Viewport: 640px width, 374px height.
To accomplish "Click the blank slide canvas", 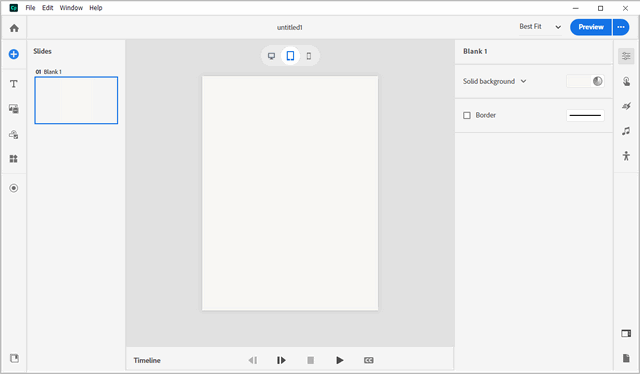I will (x=290, y=193).
